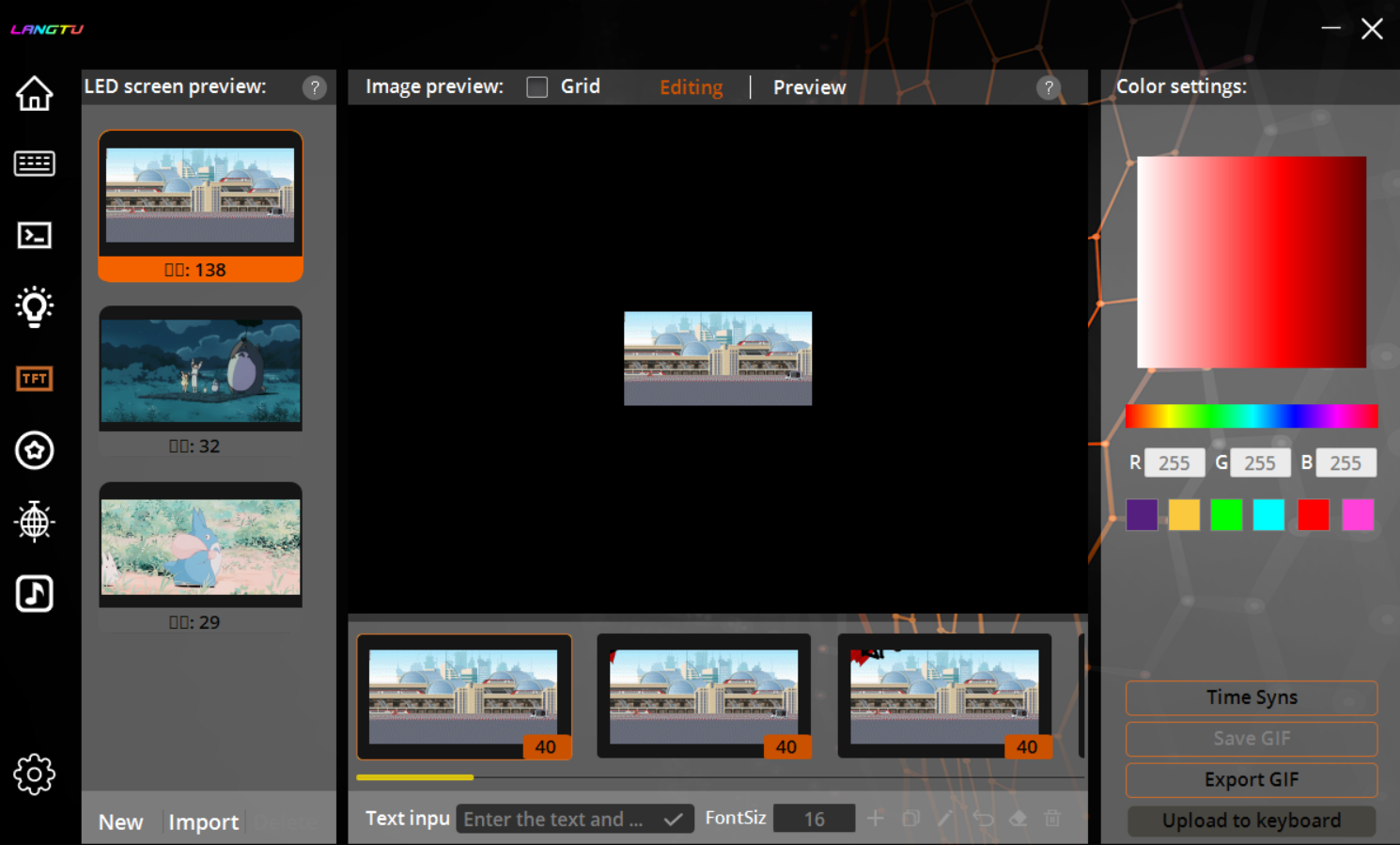
Task: Select the TFT screen icon
Action: point(34,379)
